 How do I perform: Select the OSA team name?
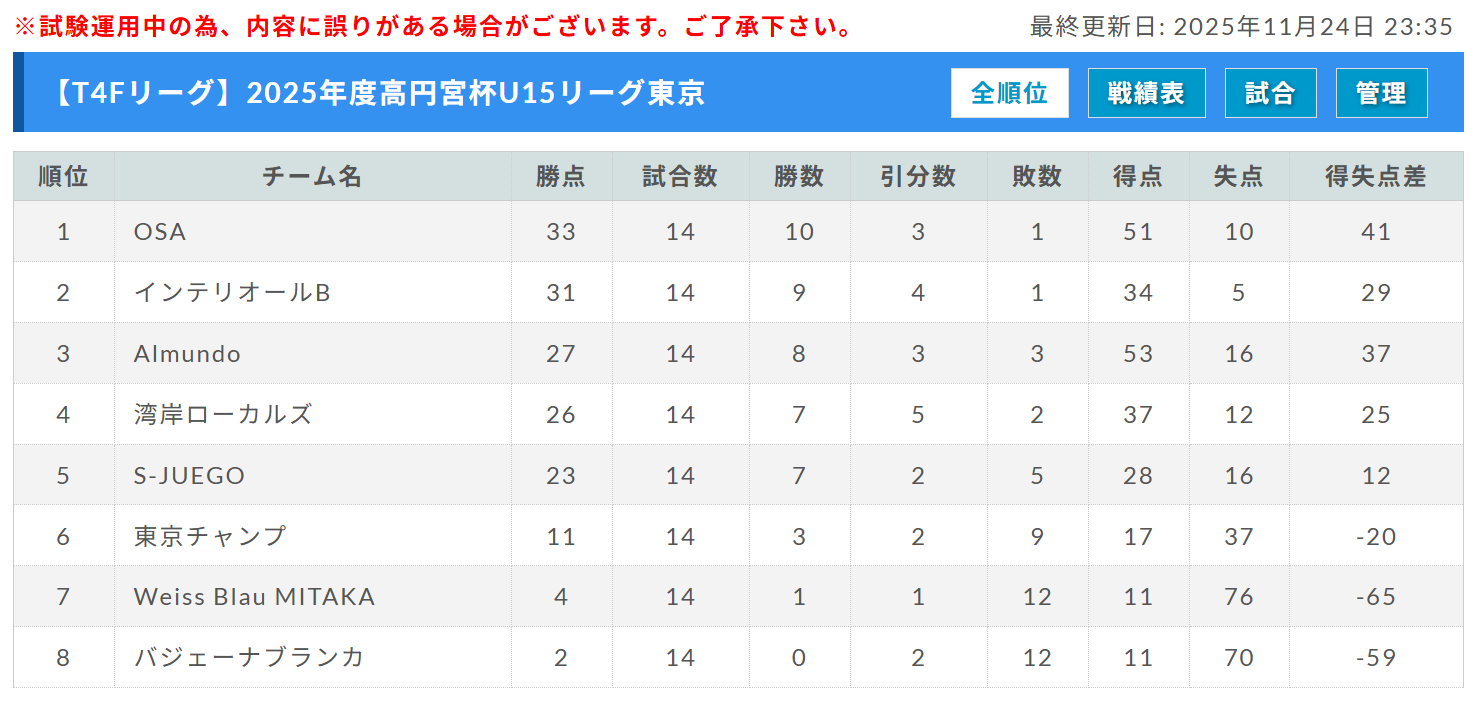(160, 232)
